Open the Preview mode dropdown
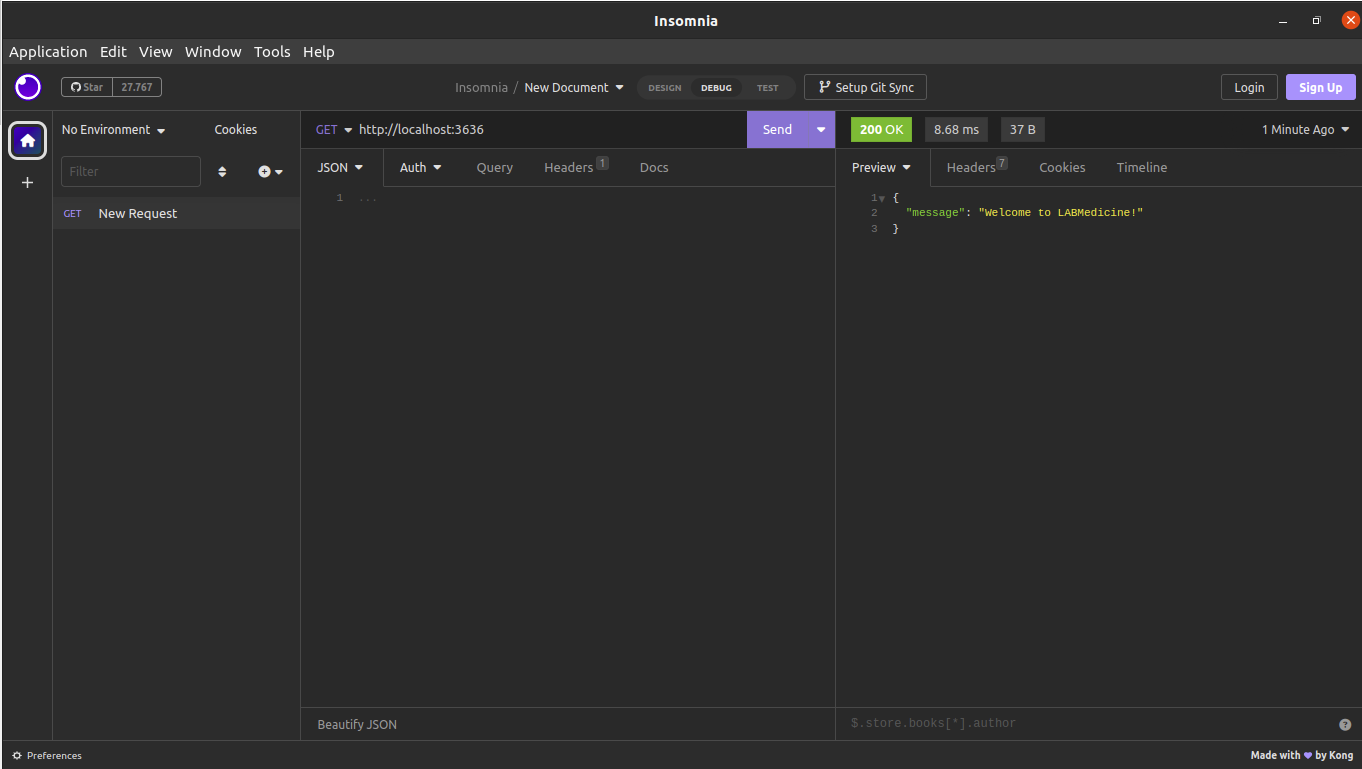The image size is (1362, 769). pyautogui.click(x=882, y=168)
